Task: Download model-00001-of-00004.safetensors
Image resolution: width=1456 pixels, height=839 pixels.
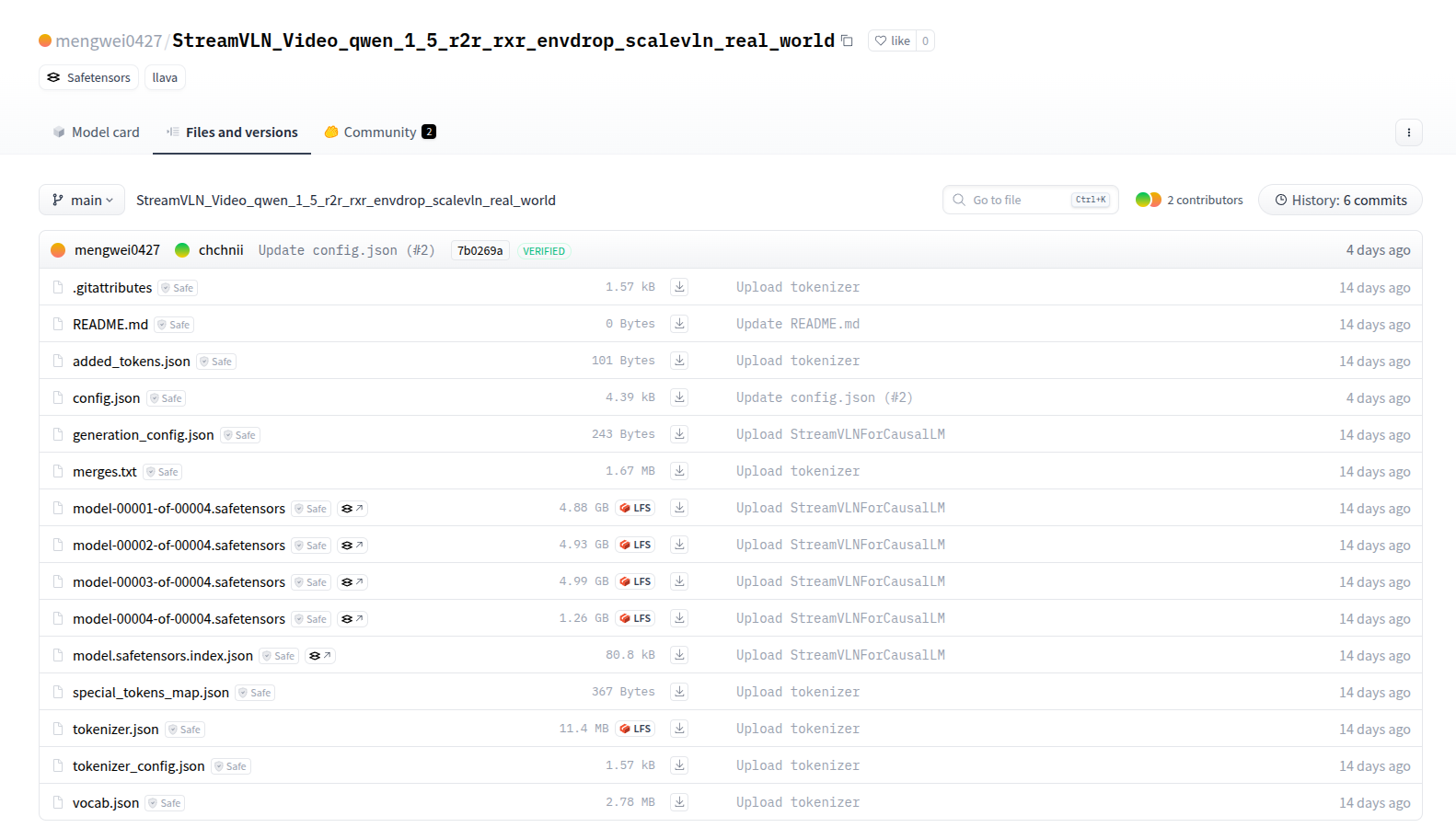Action: [x=679, y=508]
